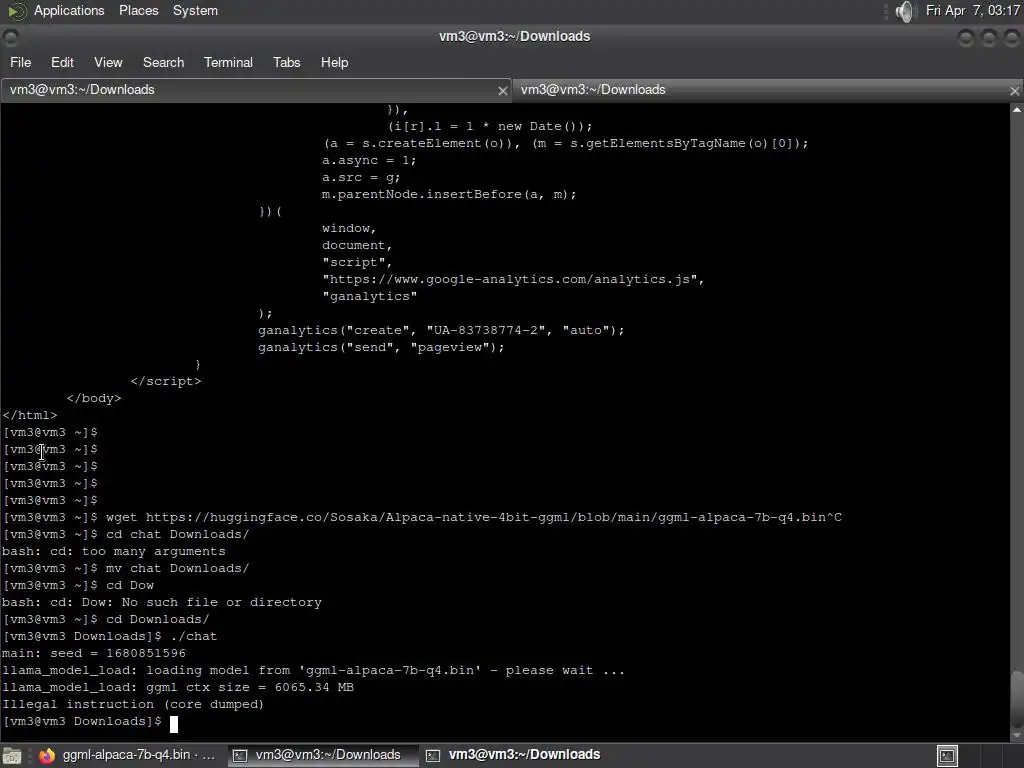Click the 'mv chat Downloads/' command line
Screen dimensions: 1024x768
pyautogui.click(x=126, y=568)
